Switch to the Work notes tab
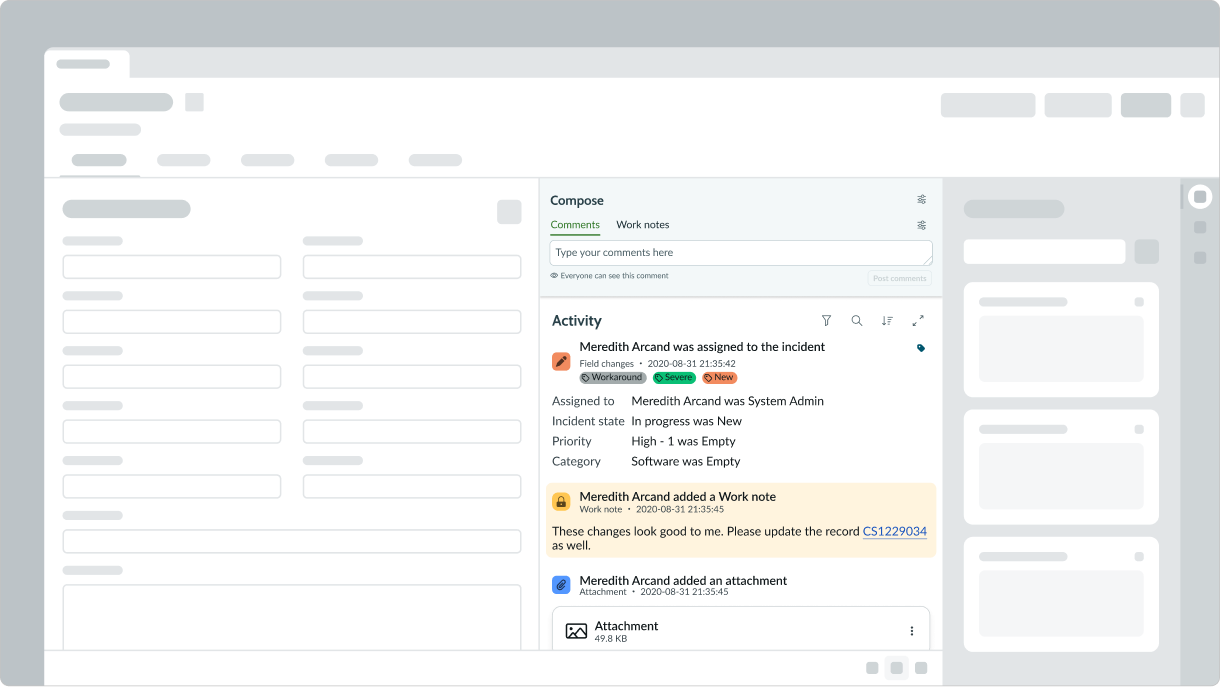Image resolution: width=1220 pixels, height=687 pixels. (643, 225)
